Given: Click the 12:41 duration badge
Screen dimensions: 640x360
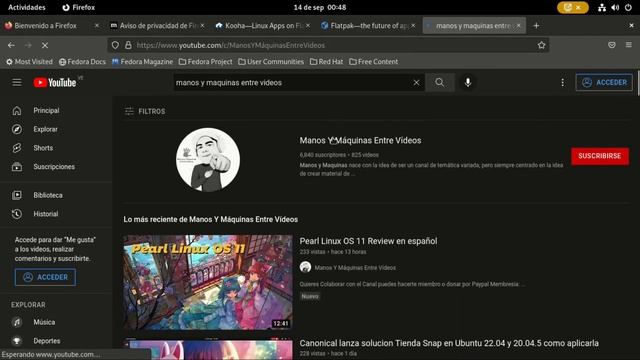Looking at the screenshot, I should click(x=281, y=324).
